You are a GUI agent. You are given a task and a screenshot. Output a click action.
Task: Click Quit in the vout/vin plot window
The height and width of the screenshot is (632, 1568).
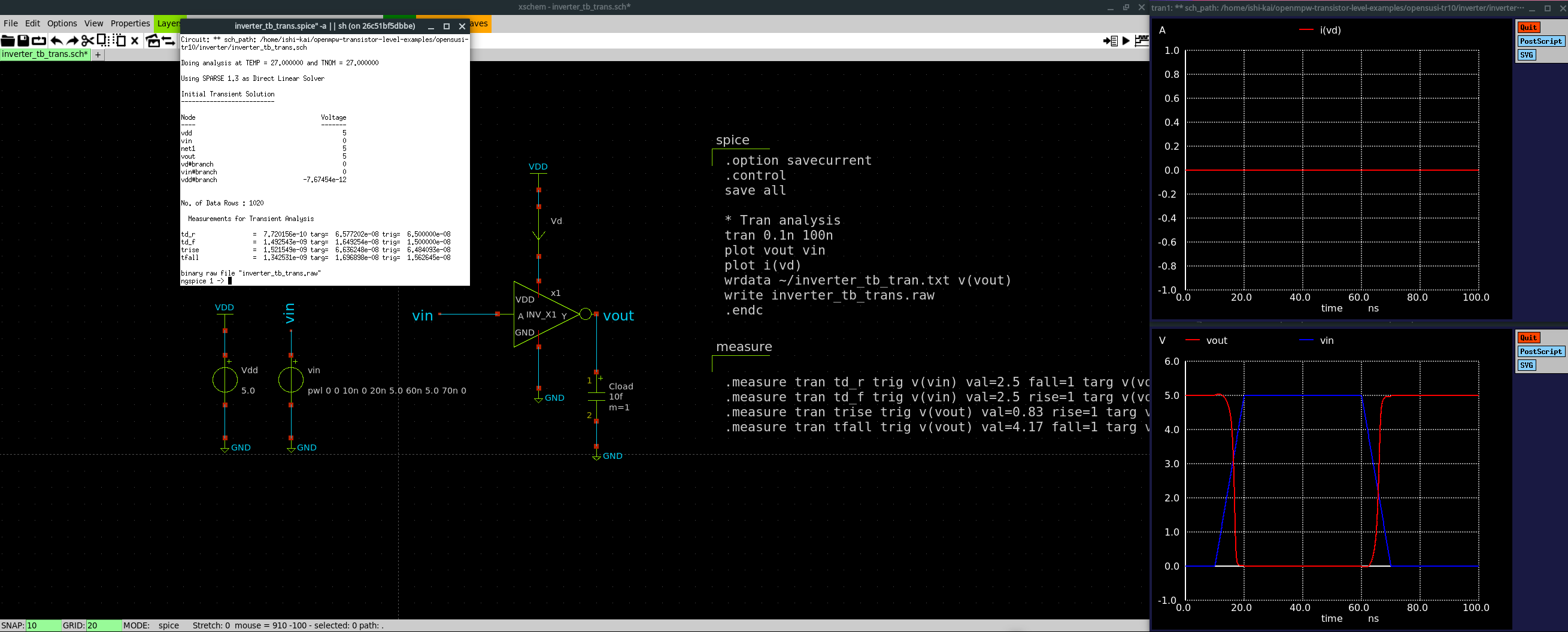[1528, 338]
